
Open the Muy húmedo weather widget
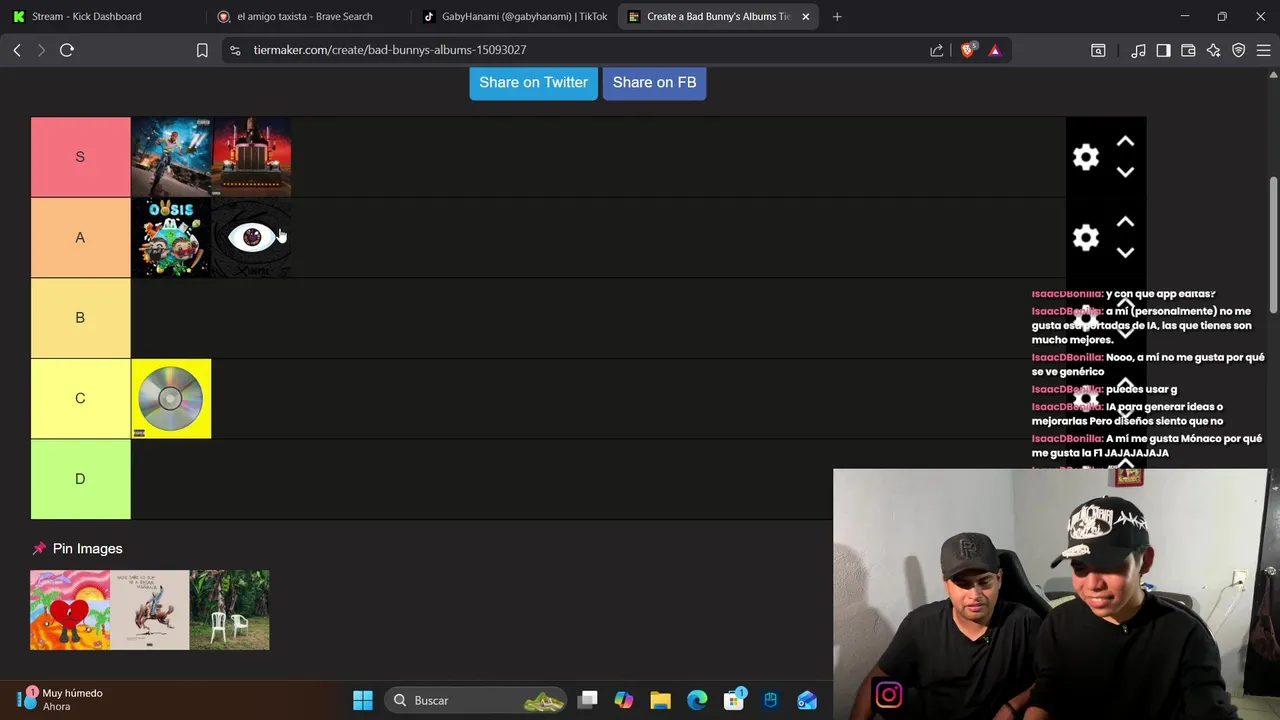(x=60, y=699)
